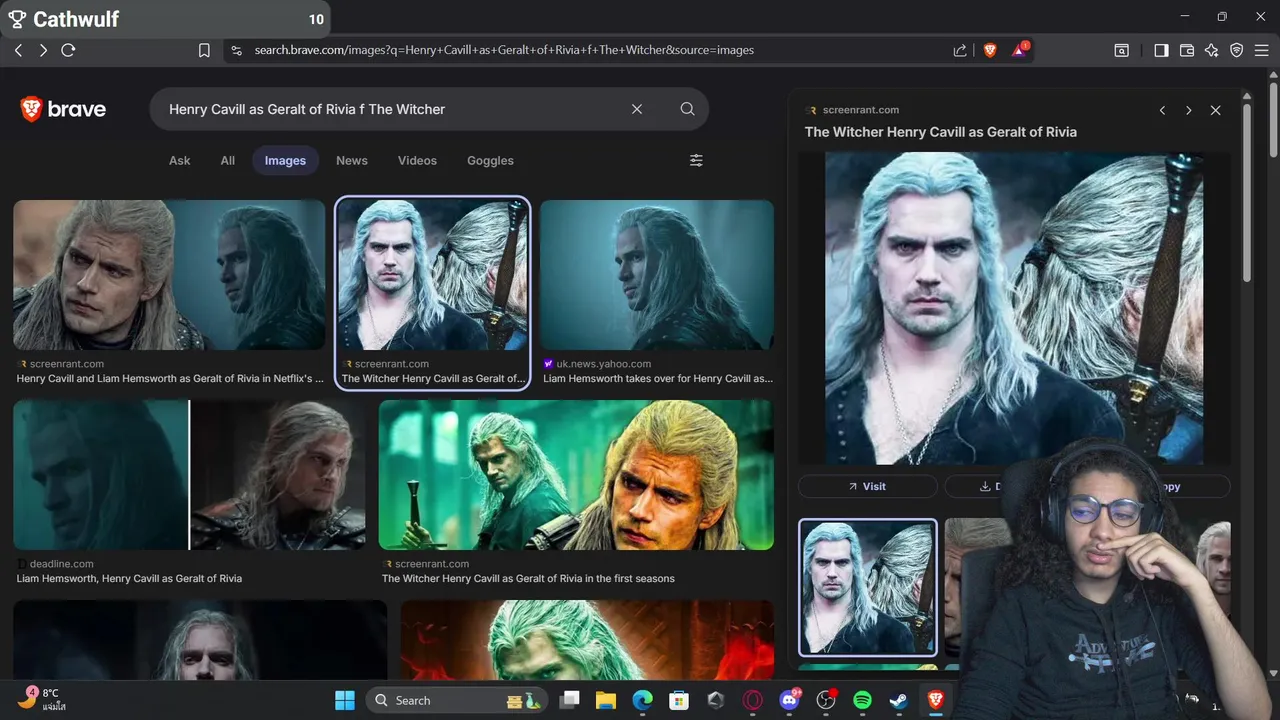Open the site settings icon in the address bar
Viewport: 1280px width, 720px height.
236,50
